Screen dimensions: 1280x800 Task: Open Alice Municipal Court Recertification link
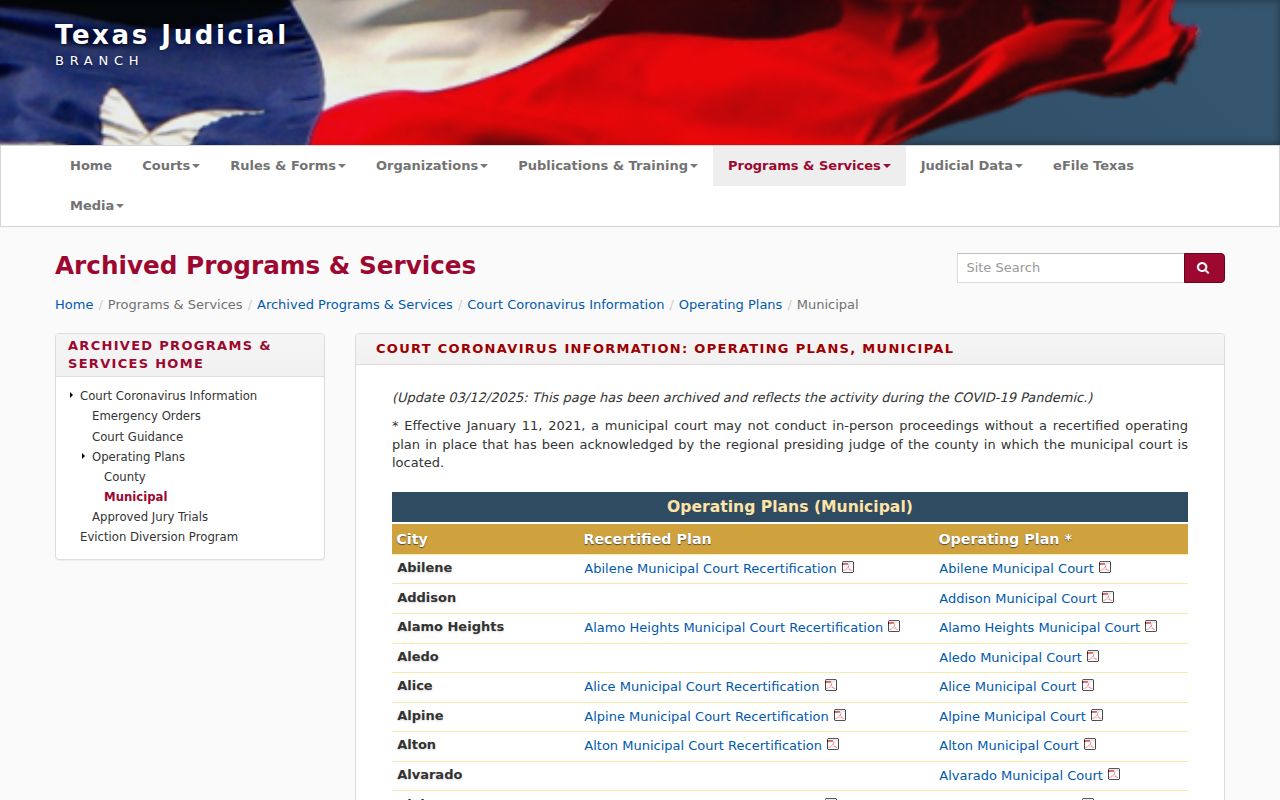(702, 686)
